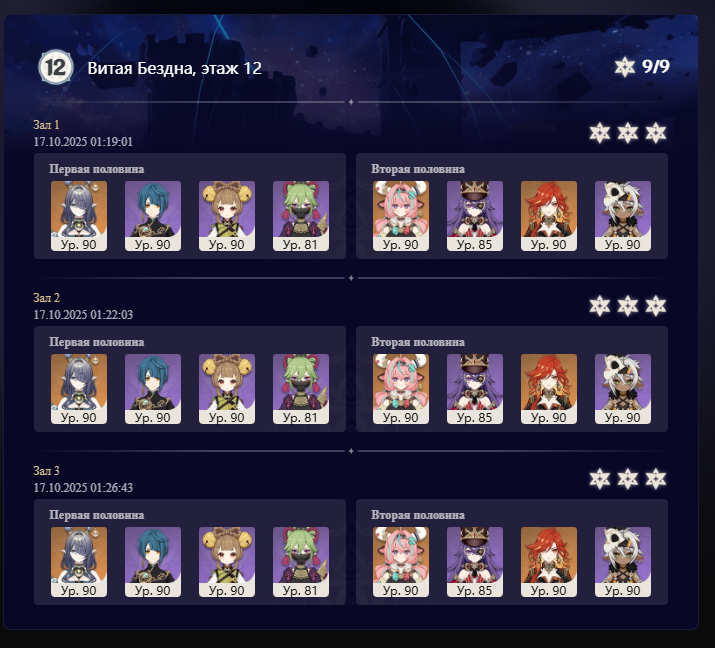The width and height of the screenshot is (715, 648).
Task: Select Зал 1 pink-haired character in second half
Action: tap(401, 216)
